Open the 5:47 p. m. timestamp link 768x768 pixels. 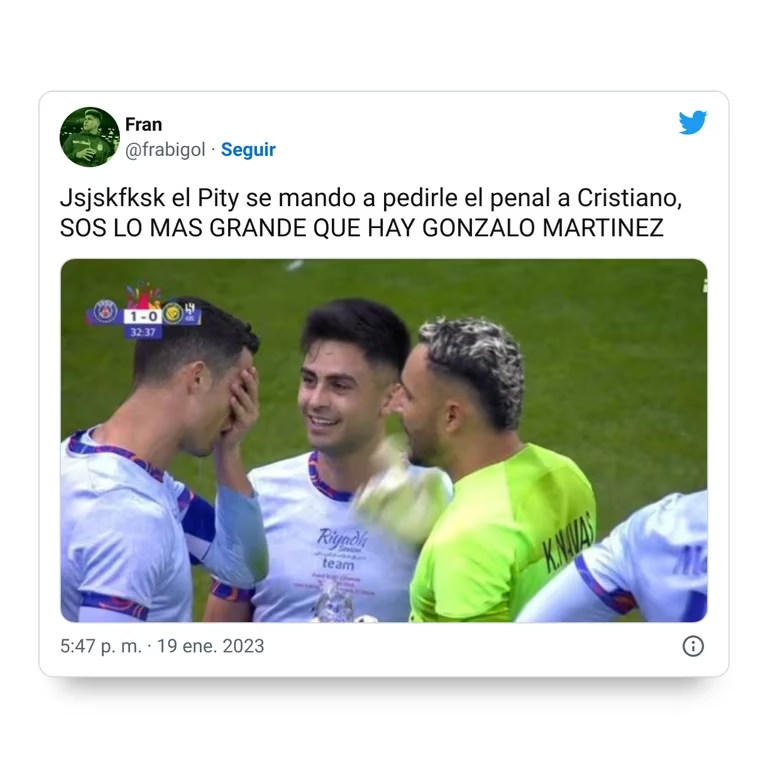coord(101,646)
